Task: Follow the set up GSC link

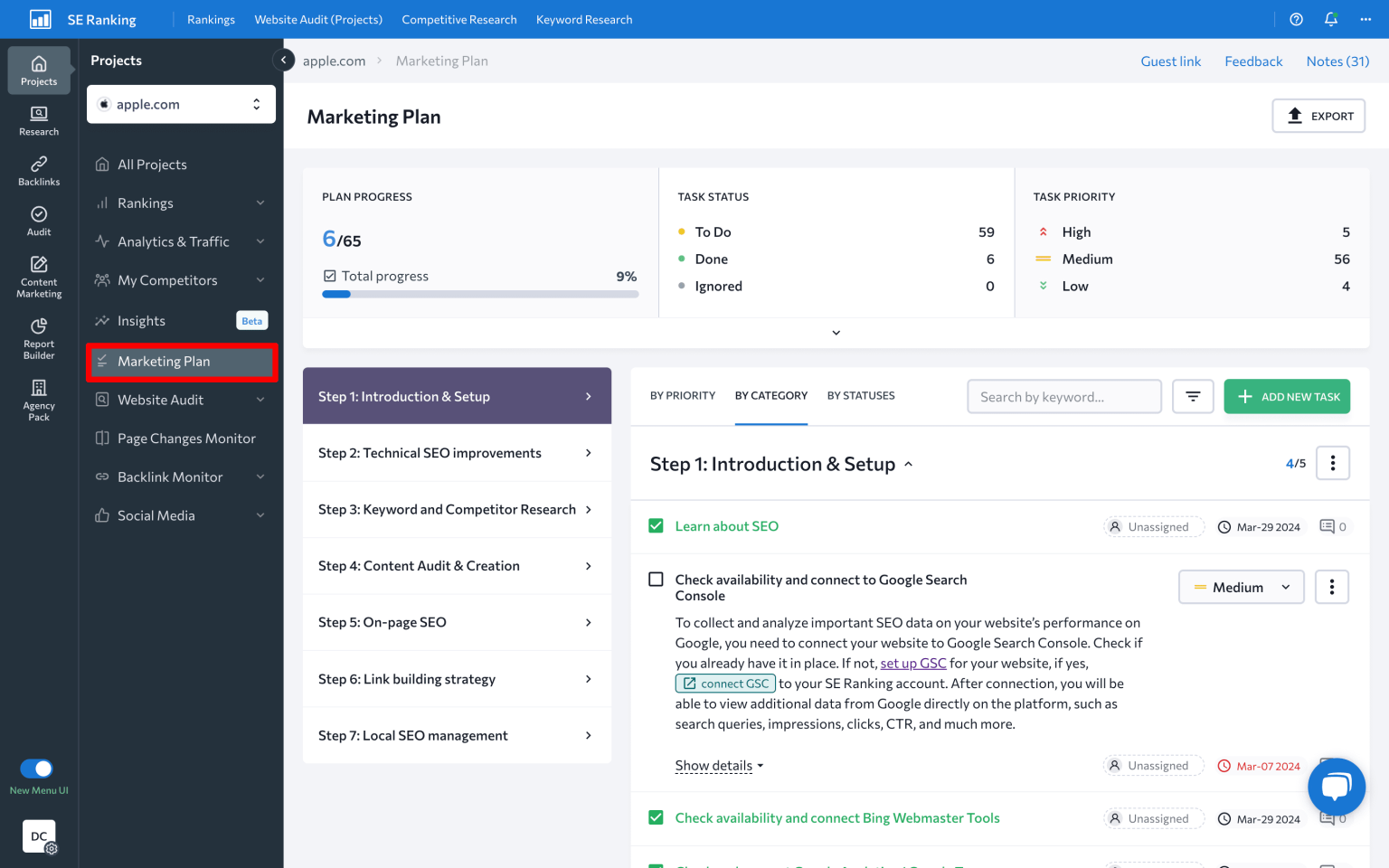Action: (x=913, y=663)
